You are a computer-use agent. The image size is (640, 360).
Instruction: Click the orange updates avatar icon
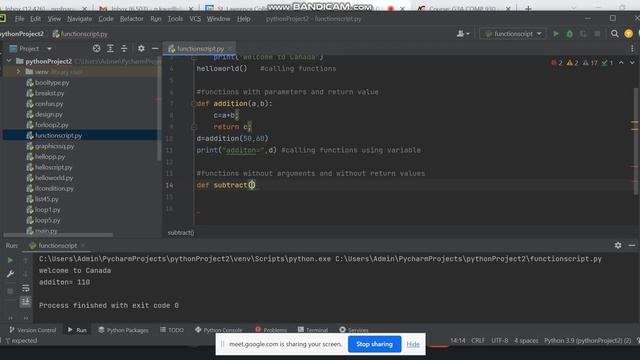pyautogui.click(x=629, y=34)
